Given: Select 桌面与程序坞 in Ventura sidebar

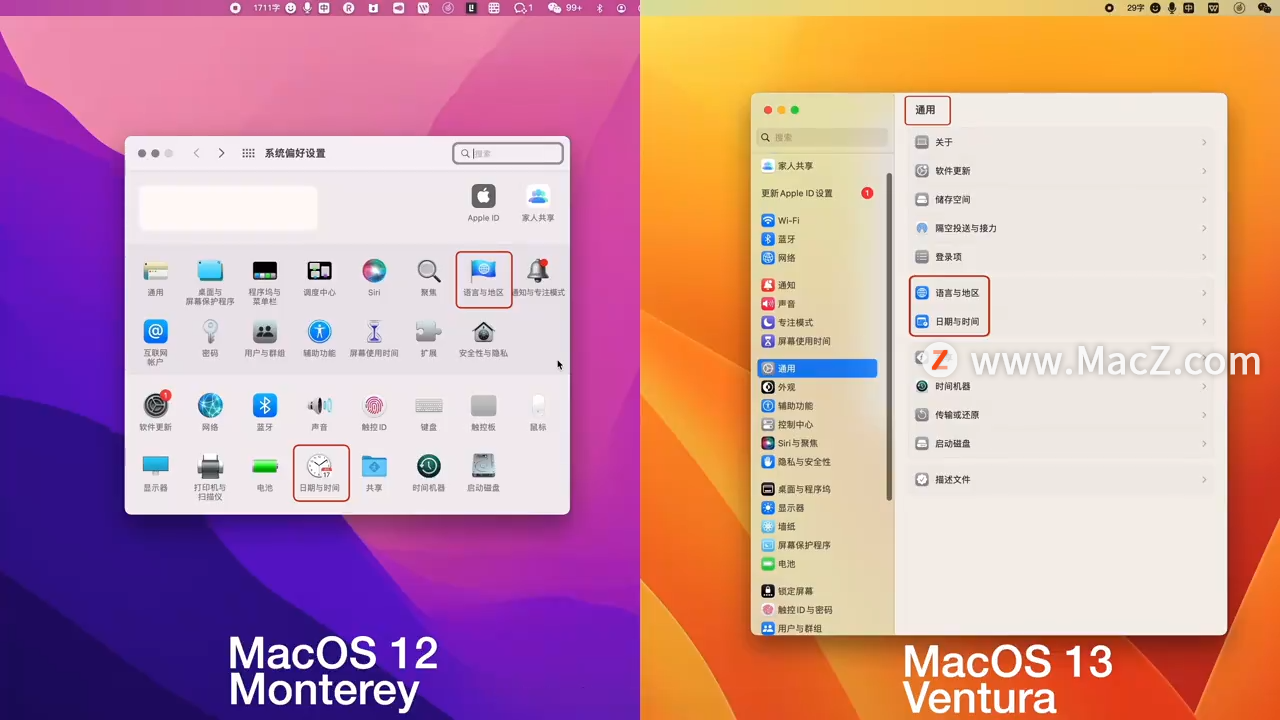Looking at the screenshot, I should point(796,489).
